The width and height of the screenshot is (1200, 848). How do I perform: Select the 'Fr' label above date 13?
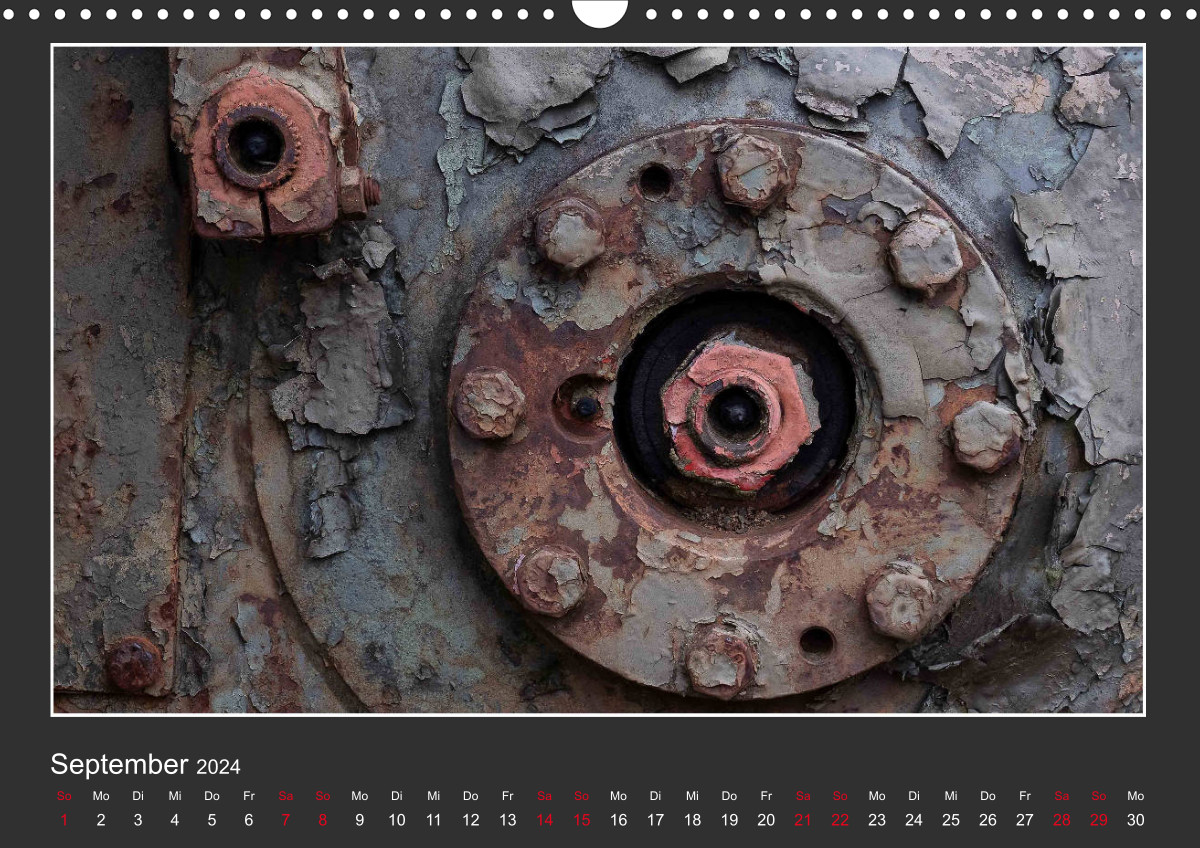click(x=508, y=796)
